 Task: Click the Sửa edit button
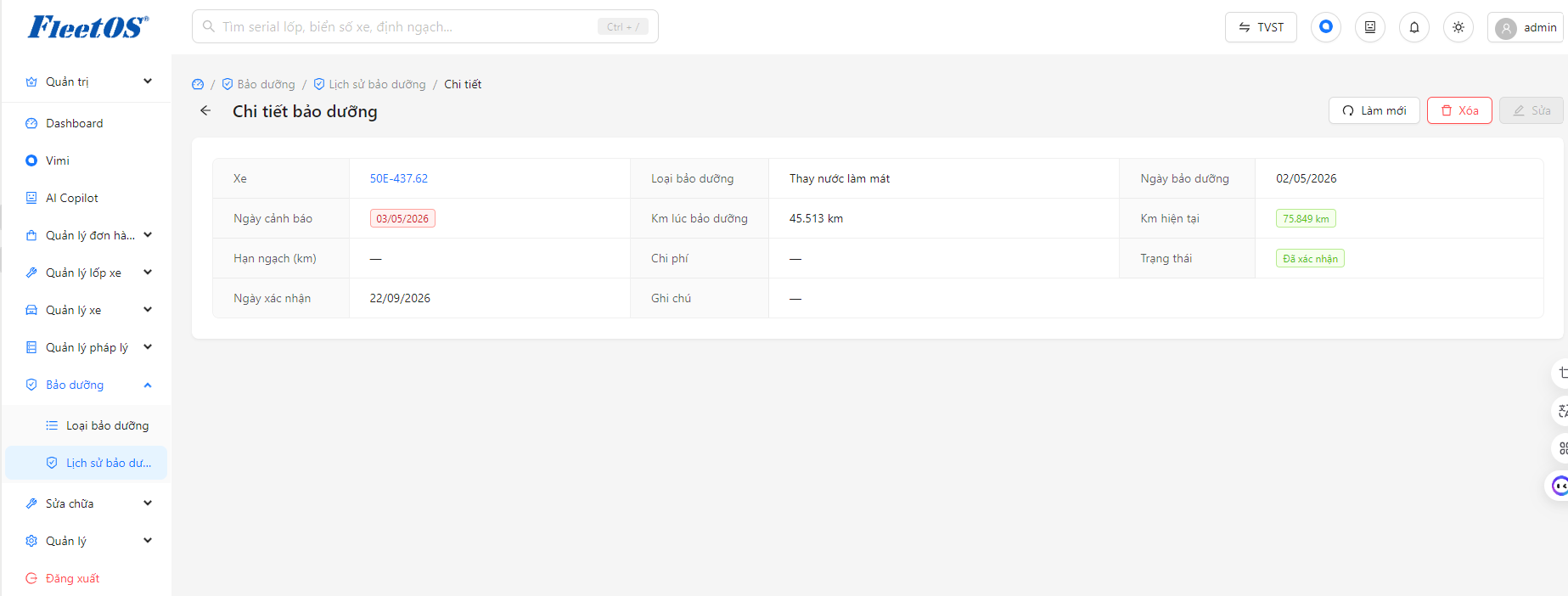pos(1531,110)
